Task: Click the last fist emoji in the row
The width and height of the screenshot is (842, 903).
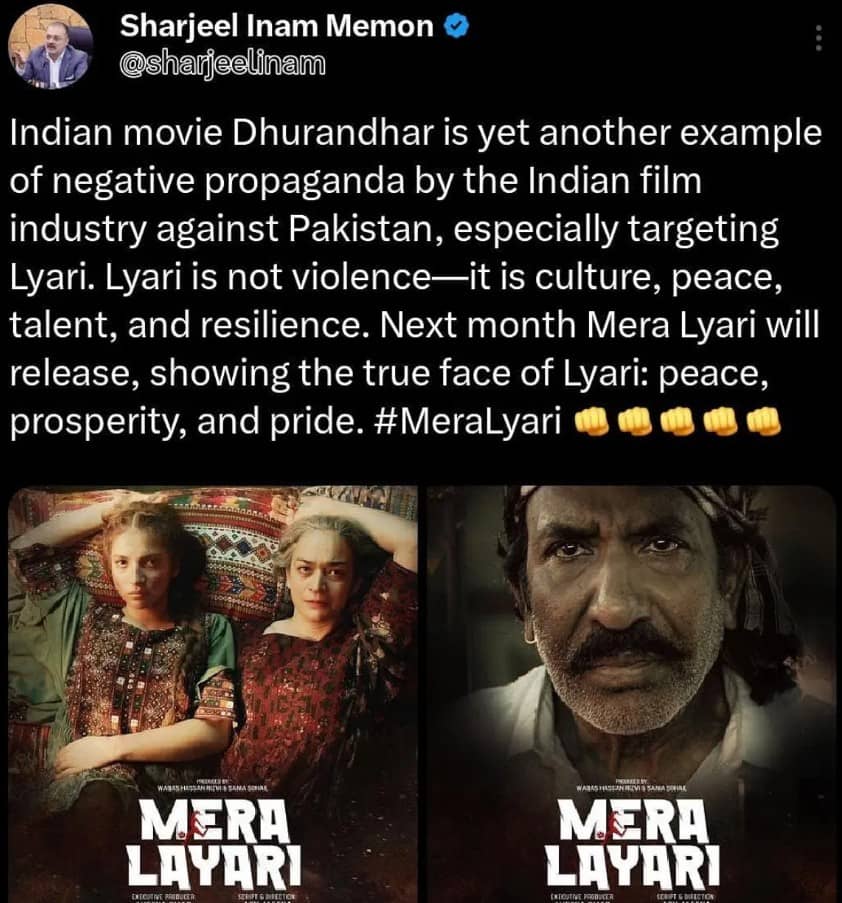Action: 764,422
